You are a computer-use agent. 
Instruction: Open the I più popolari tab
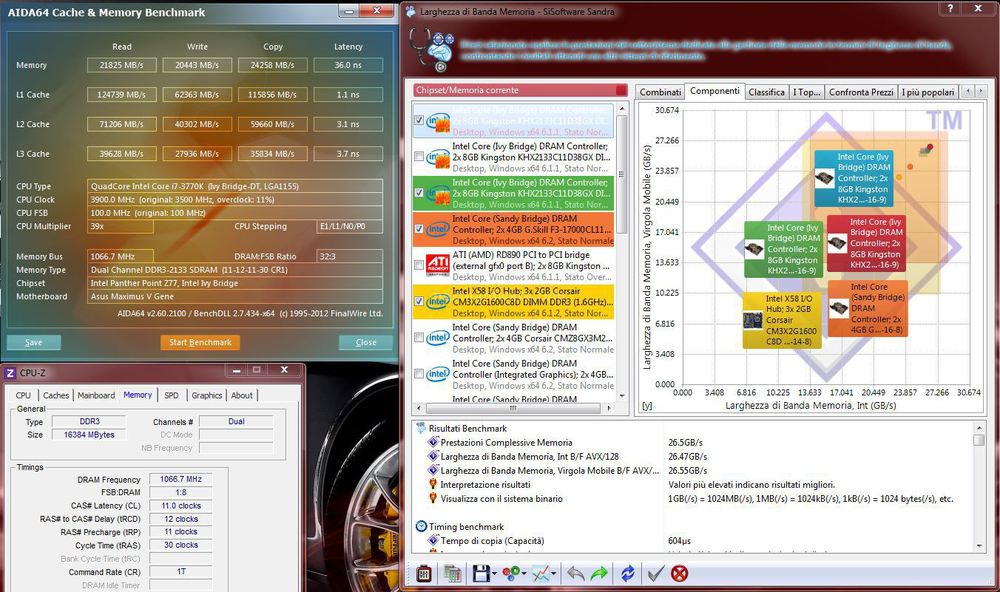[928, 92]
